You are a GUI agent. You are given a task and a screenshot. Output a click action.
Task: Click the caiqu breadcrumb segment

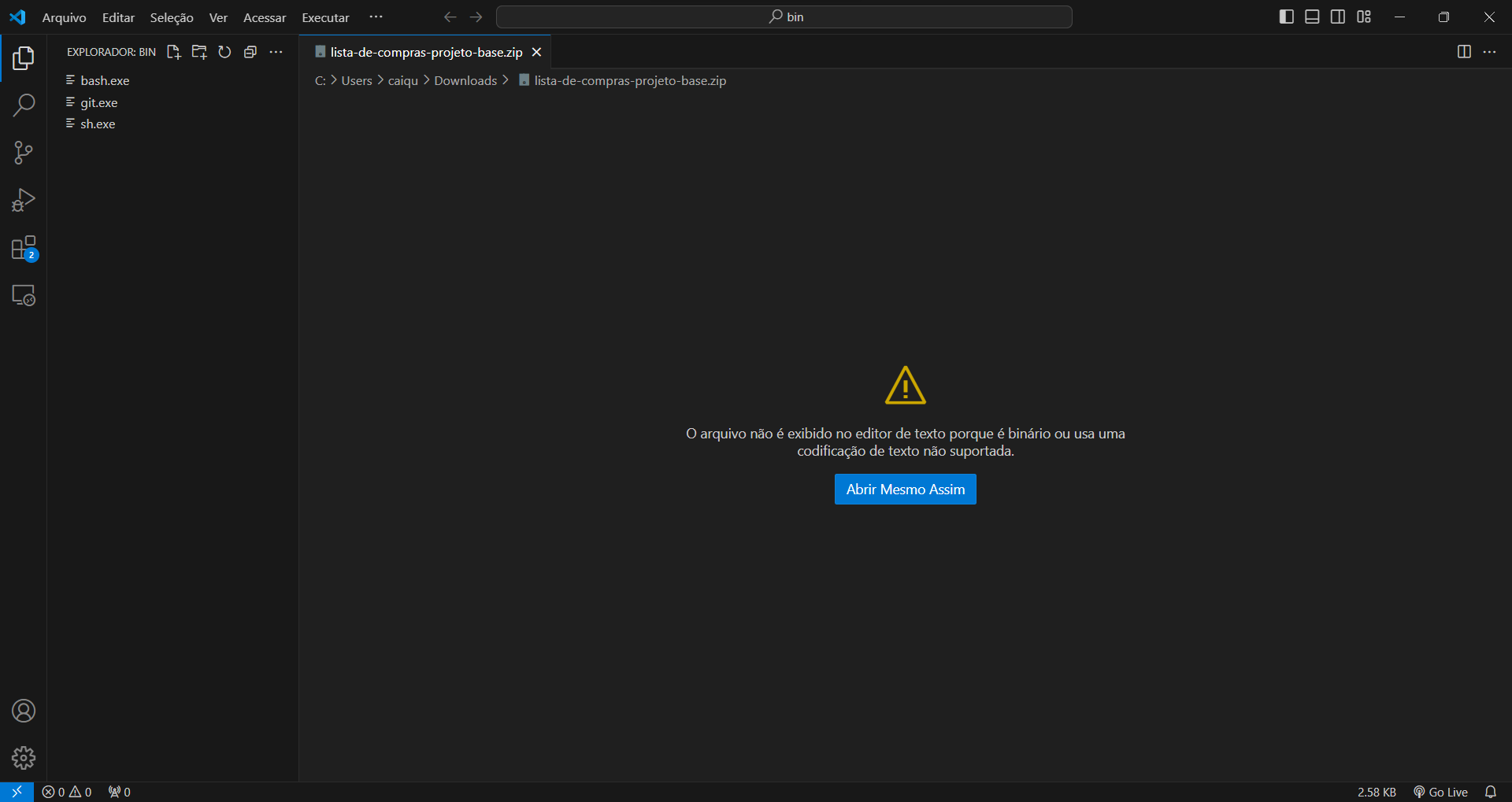point(403,80)
